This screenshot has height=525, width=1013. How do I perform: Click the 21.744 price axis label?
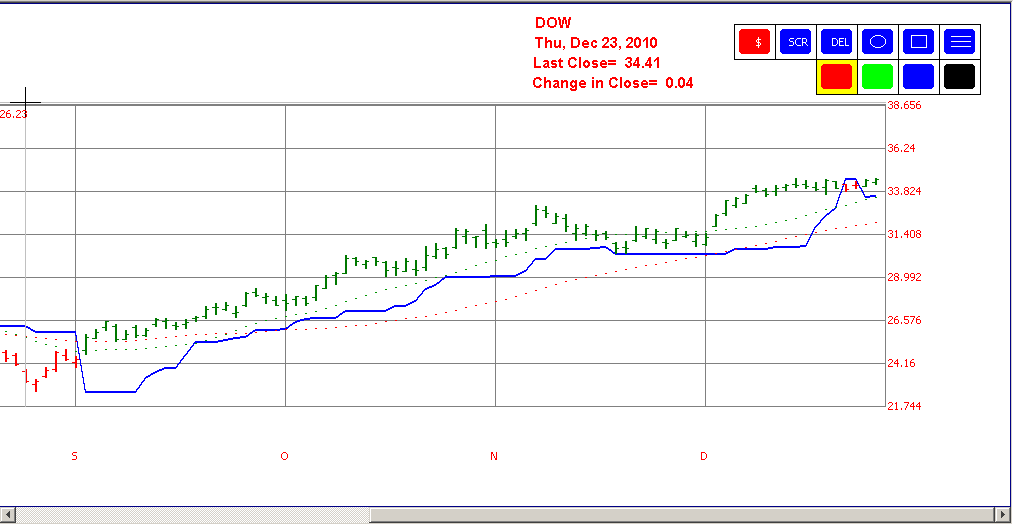click(904, 406)
